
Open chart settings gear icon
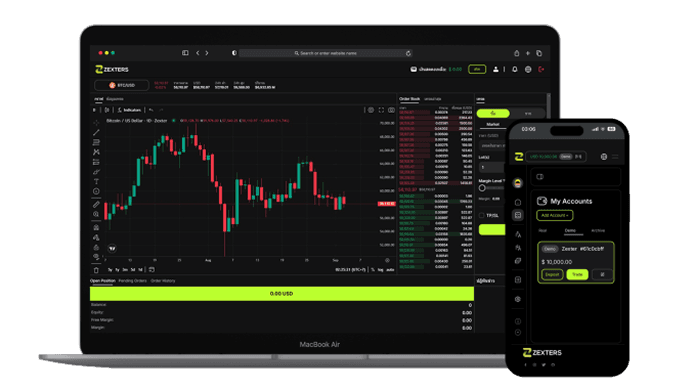(371, 110)
